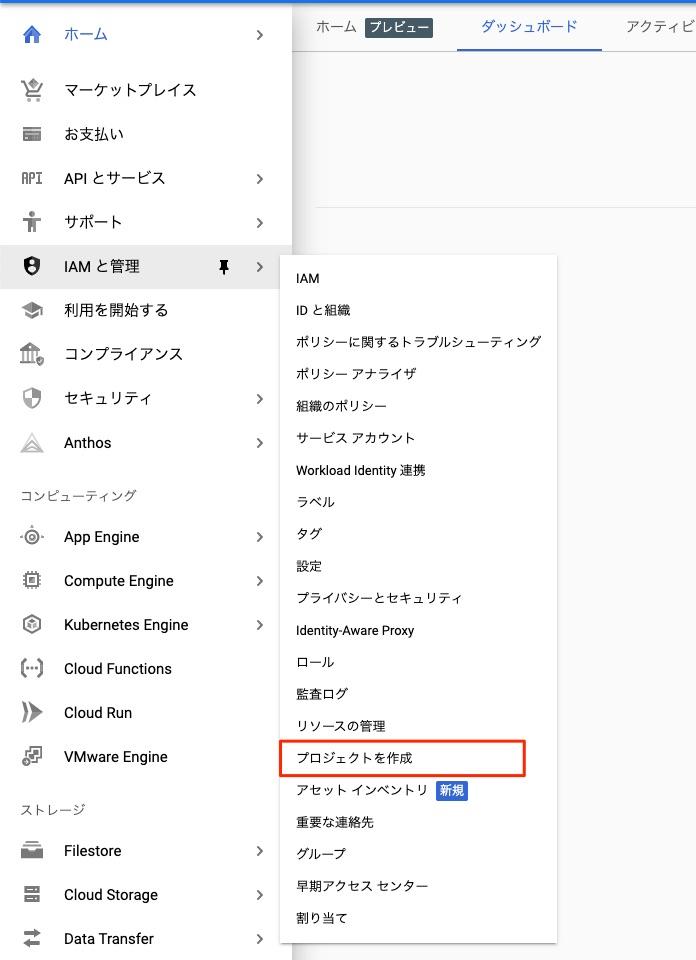Select 設定 in the IAM submenu
Viewport: 696px width, 960px height.
pyautogui.click(x=309, y=566)
